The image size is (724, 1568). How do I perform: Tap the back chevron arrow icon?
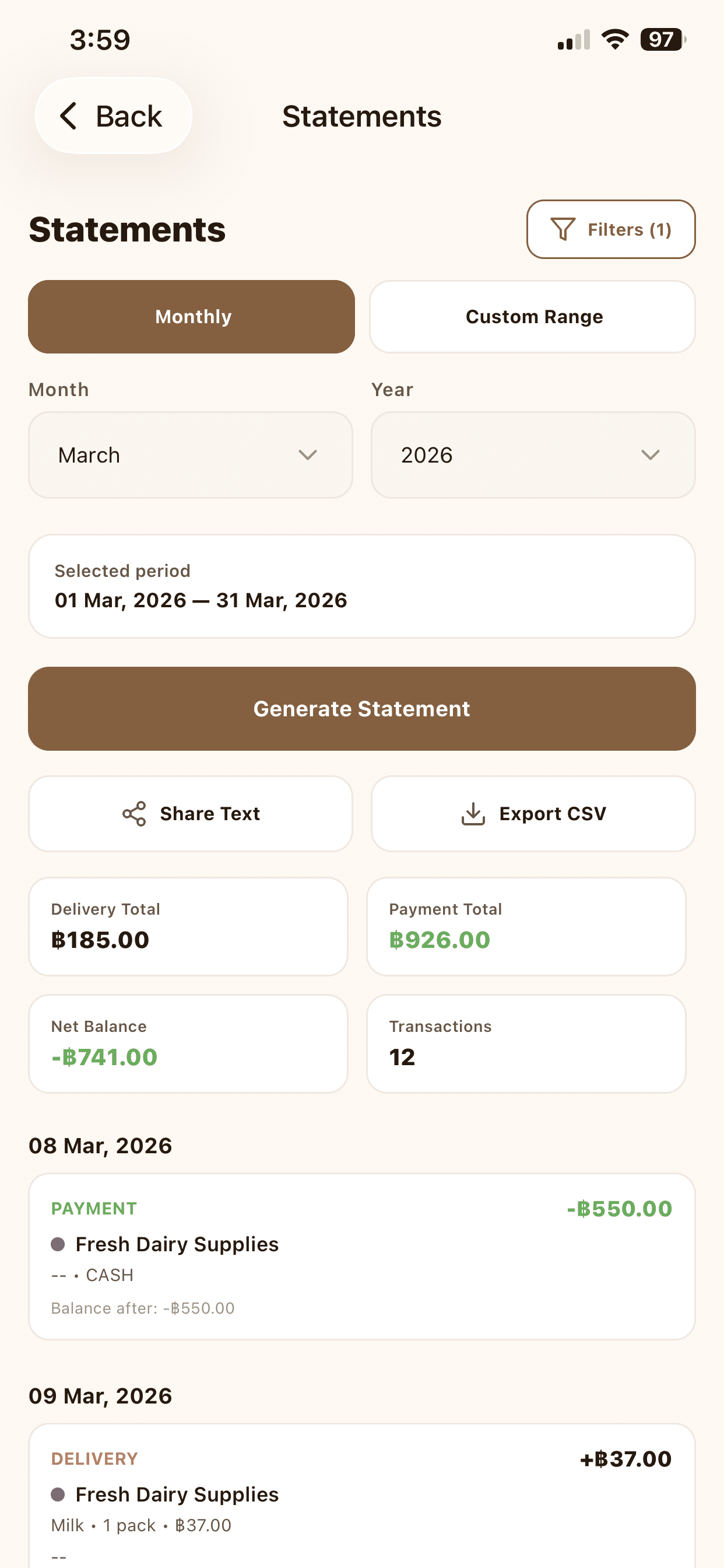pyautogui.click(x=69, y=116)
